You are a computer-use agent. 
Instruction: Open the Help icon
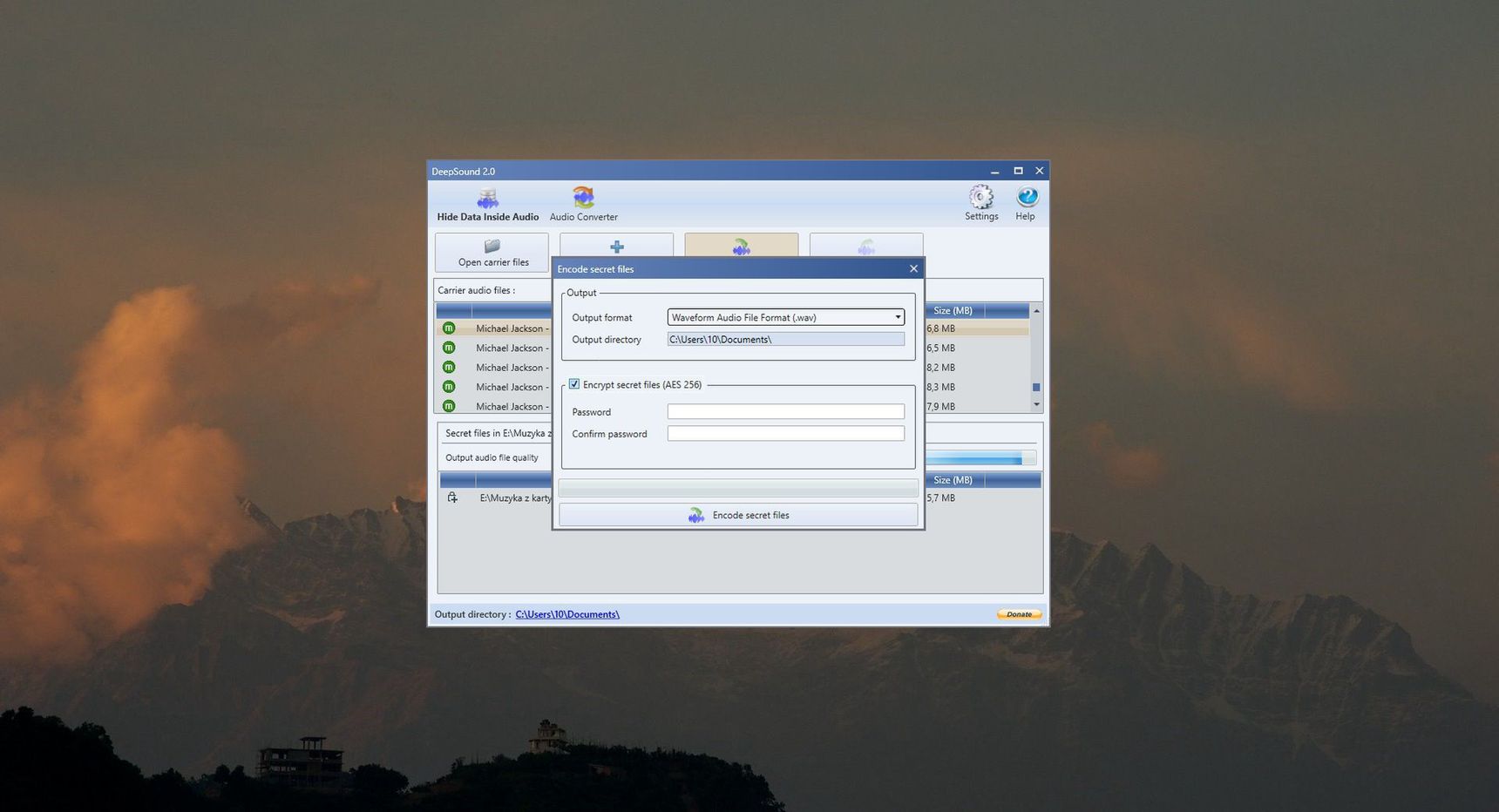[x=1026, y=203]
